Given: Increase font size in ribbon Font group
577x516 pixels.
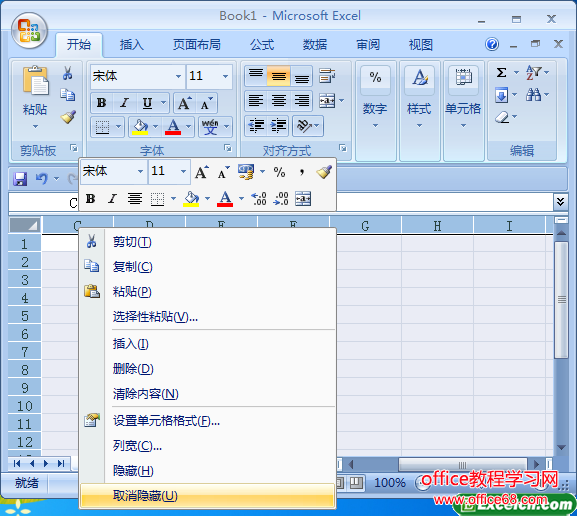Looking at the screenshot, I should point(185,103).
